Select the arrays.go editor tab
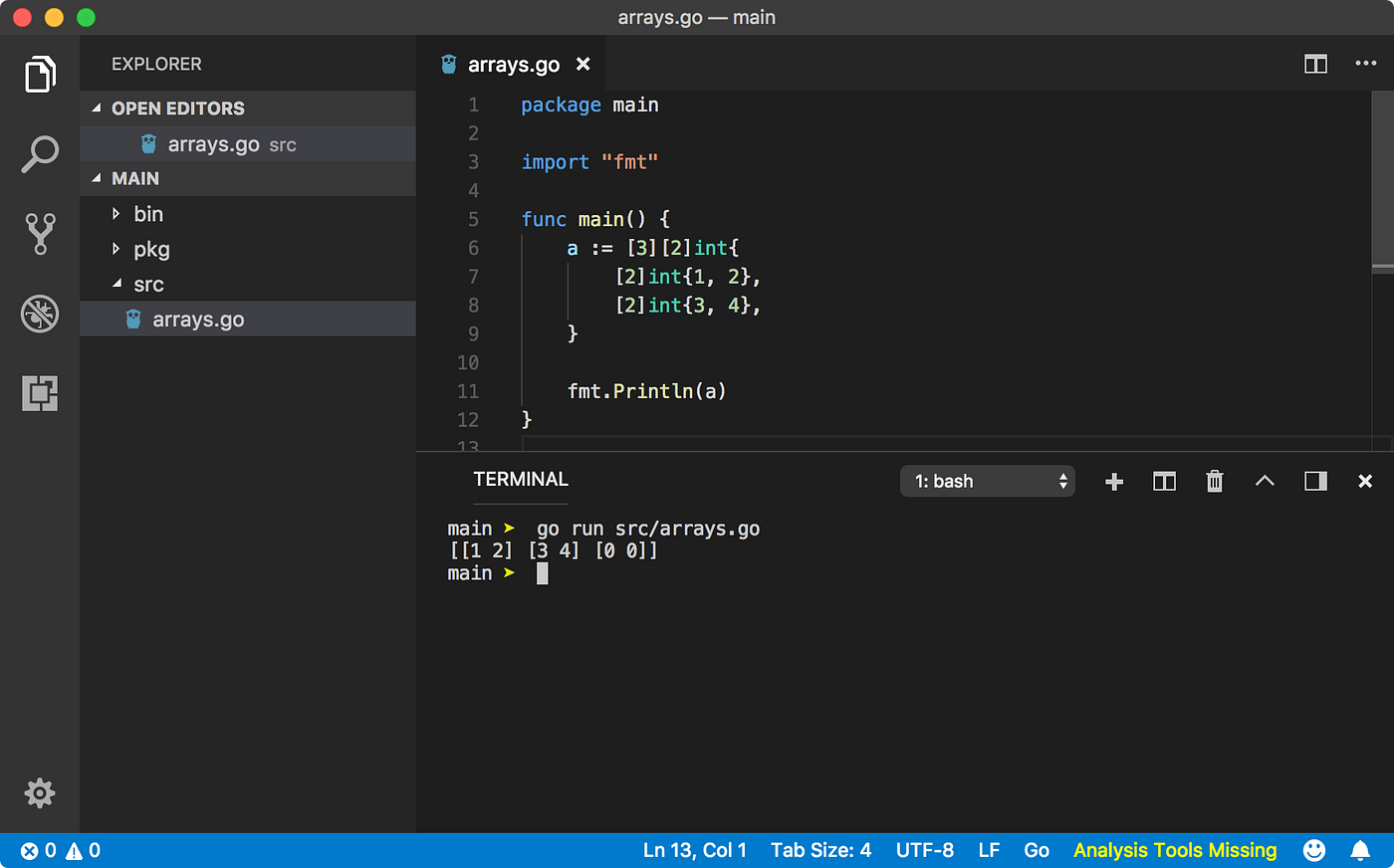This screenshot has height=868, width=1394. tap(514, 64)
